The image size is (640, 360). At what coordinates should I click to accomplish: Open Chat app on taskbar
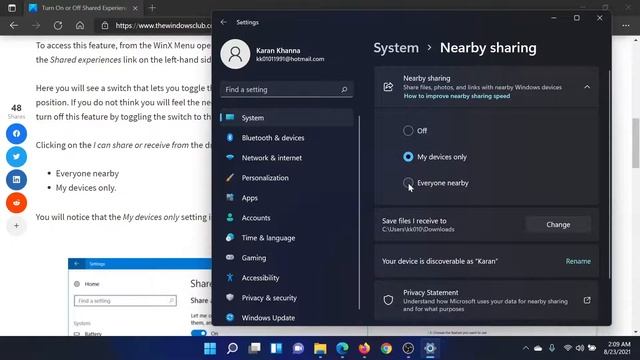[298, 349]
